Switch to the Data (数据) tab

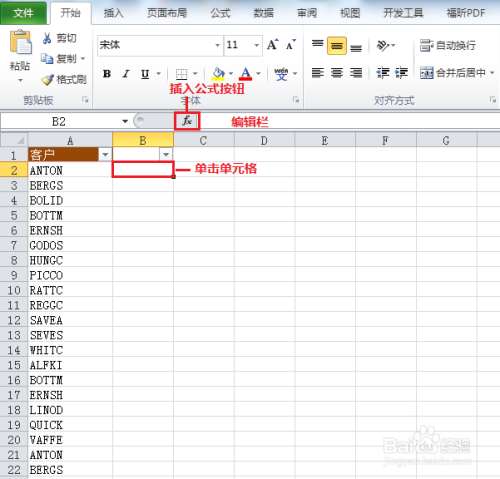pos(264,13)
